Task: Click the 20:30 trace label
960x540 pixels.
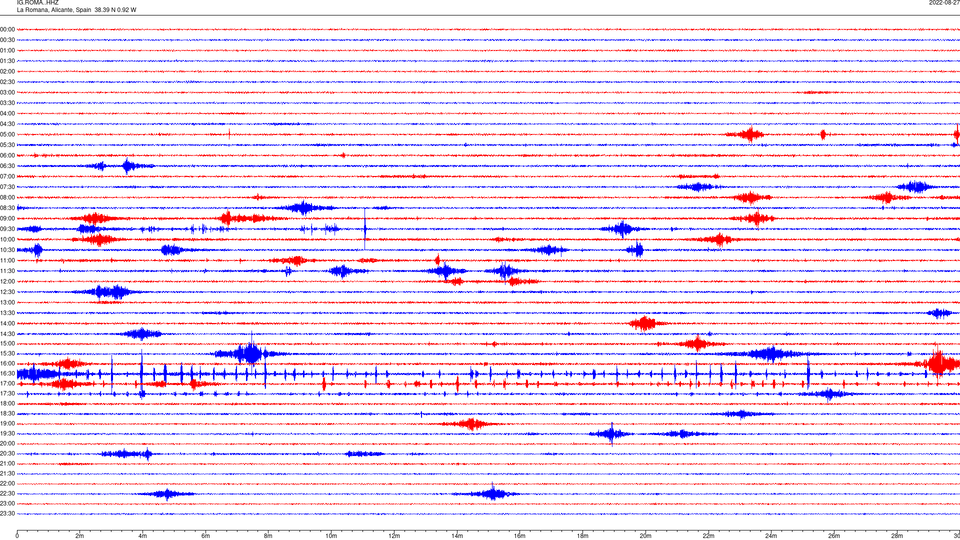Action: [x=7, y=453]
